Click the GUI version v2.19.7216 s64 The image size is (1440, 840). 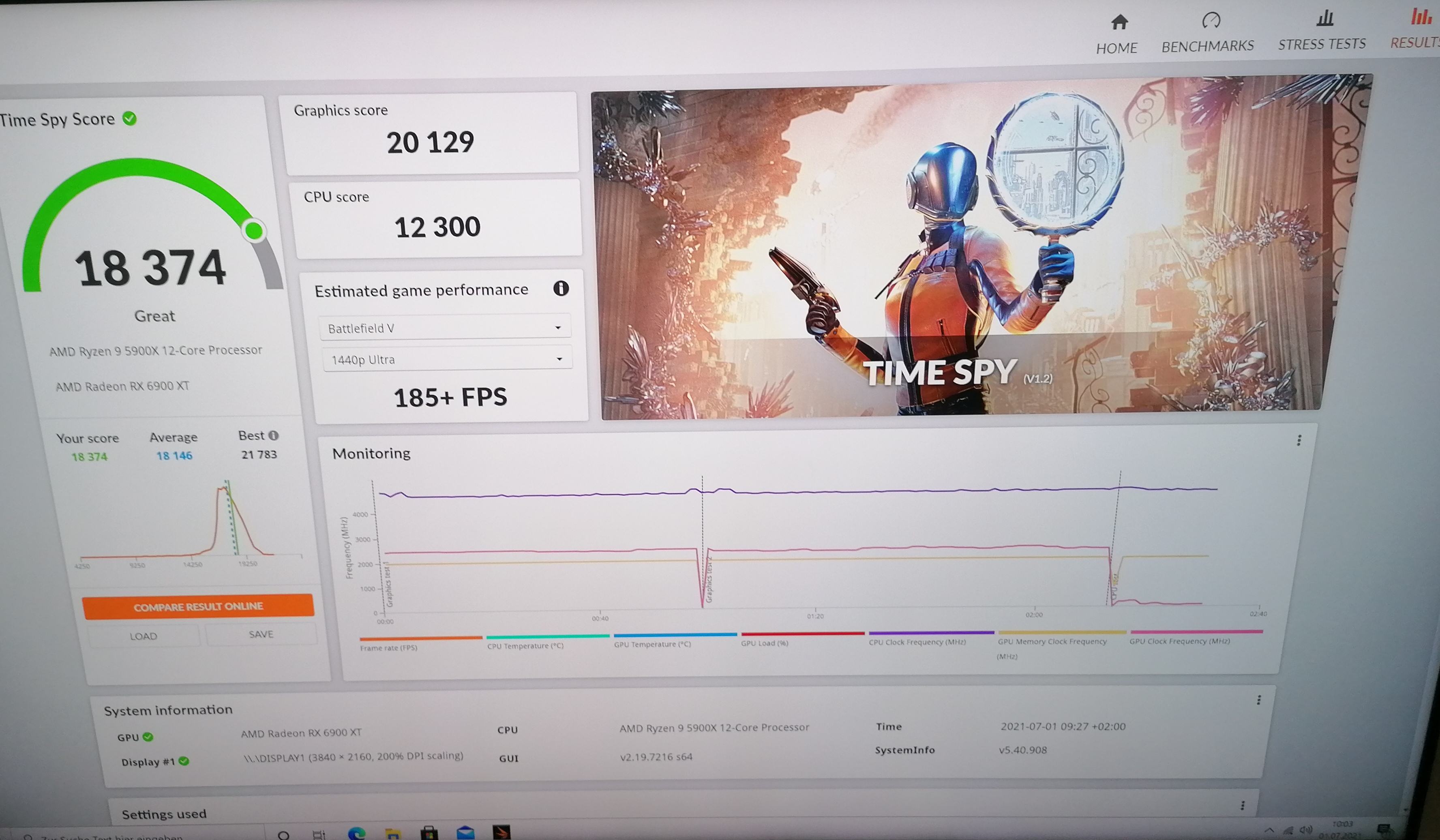pyautogui.click(x=656, y=756)
